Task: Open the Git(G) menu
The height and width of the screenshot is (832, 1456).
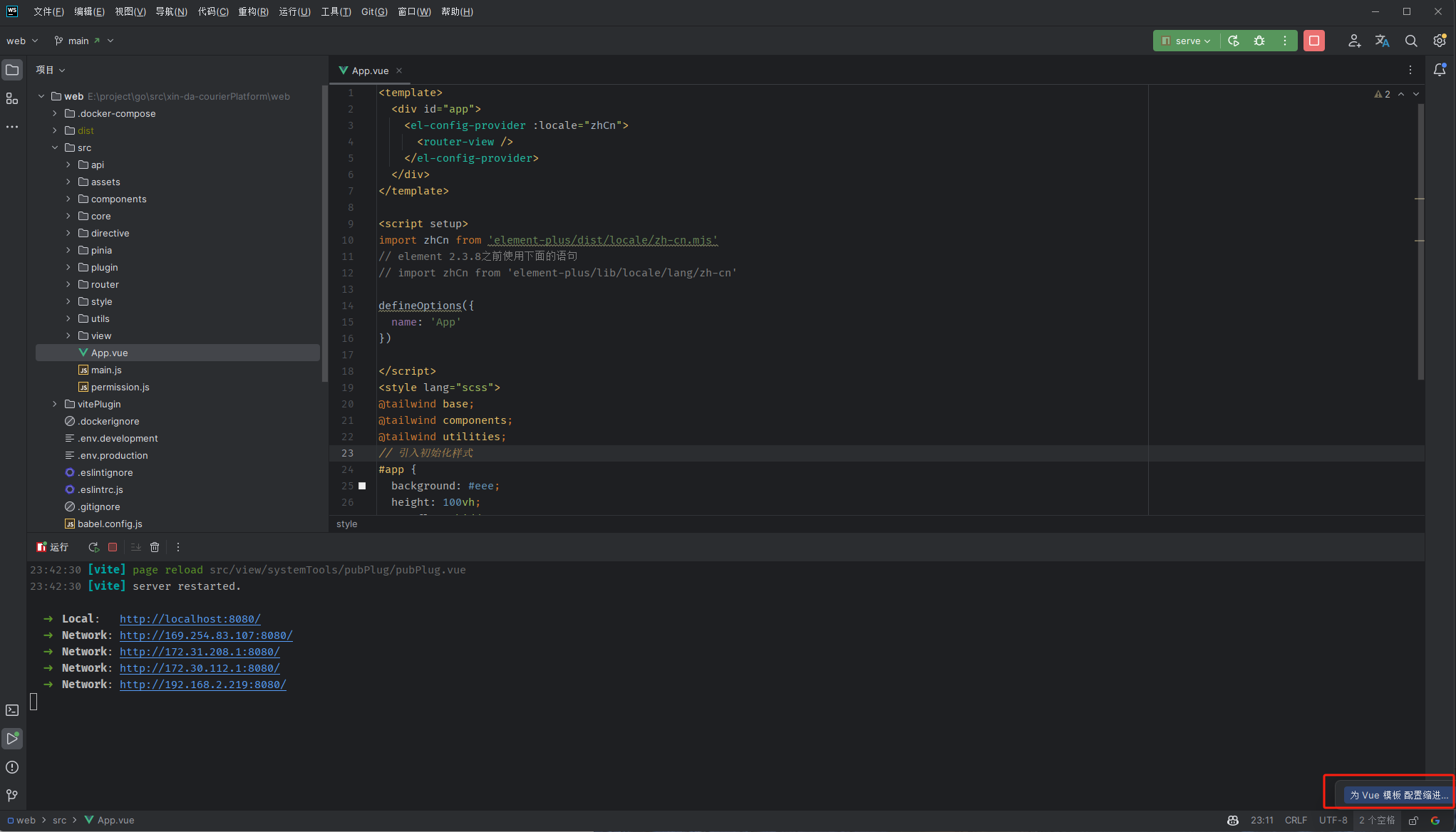Action: point(374,11)
